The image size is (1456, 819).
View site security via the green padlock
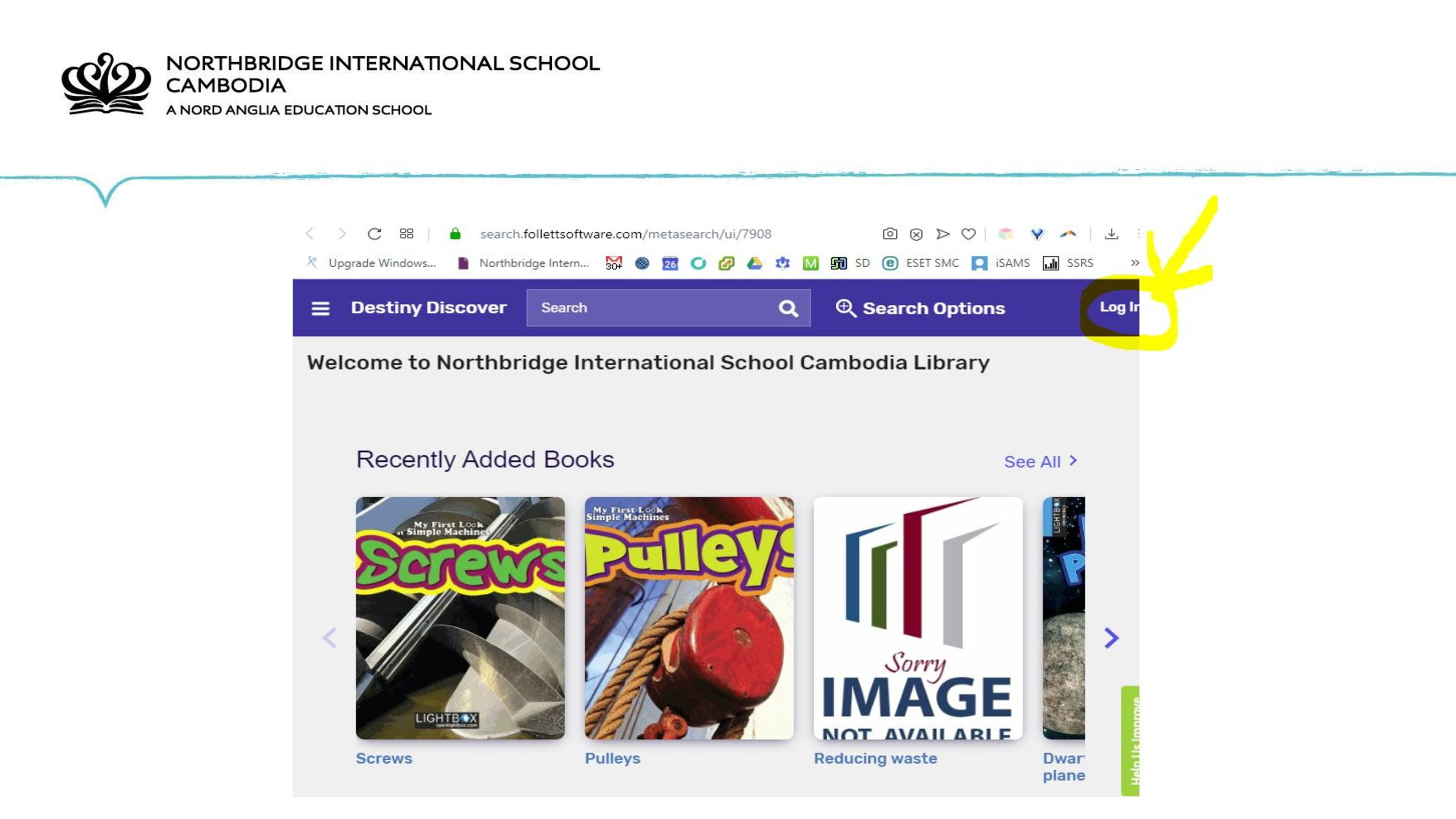tap(455, 234)
